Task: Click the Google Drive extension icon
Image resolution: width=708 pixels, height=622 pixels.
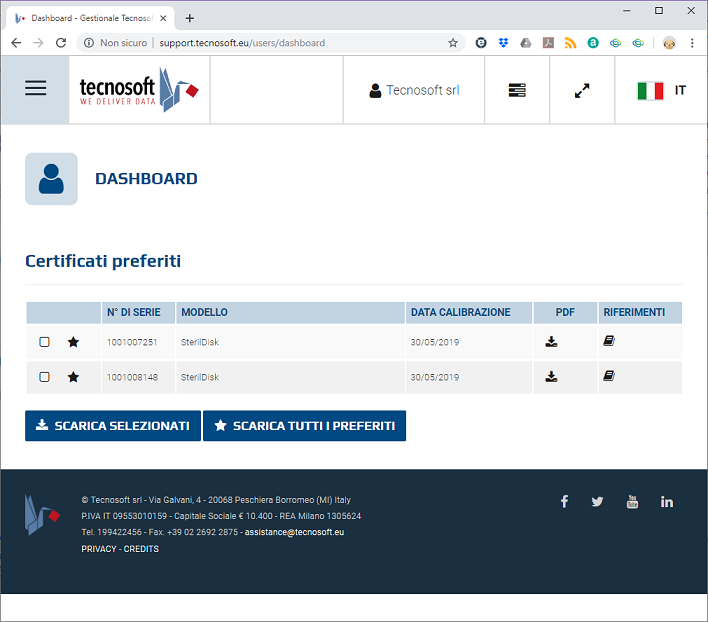Action: click(x=526, y=43)
